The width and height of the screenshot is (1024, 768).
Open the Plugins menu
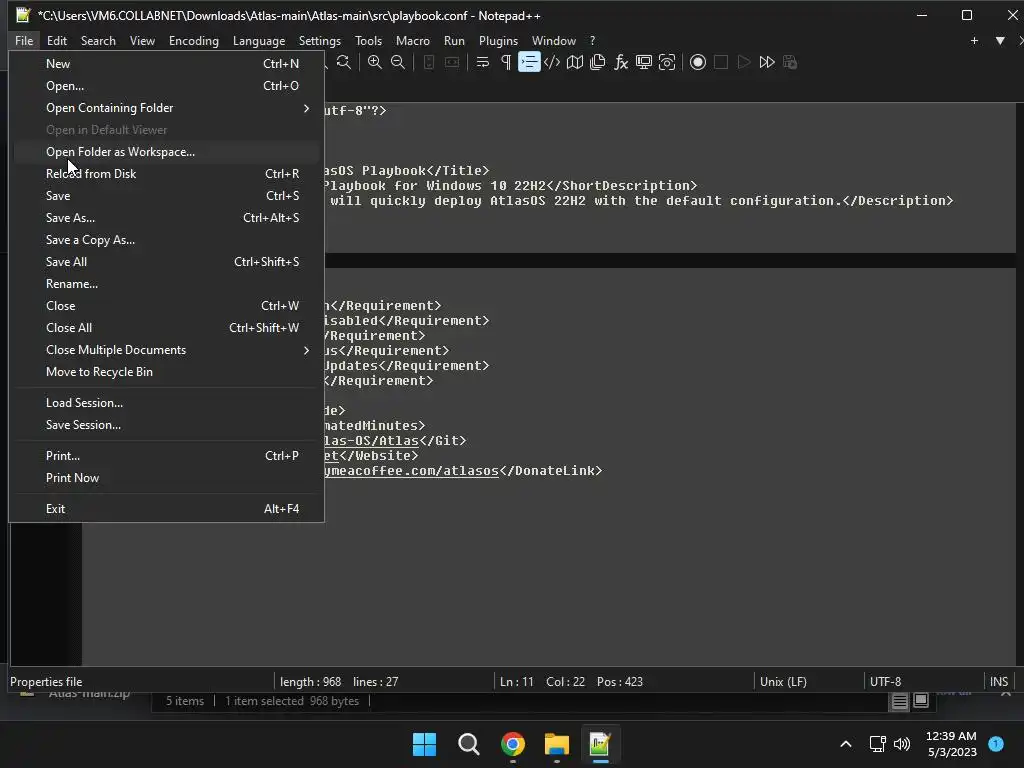coord(498,40)
